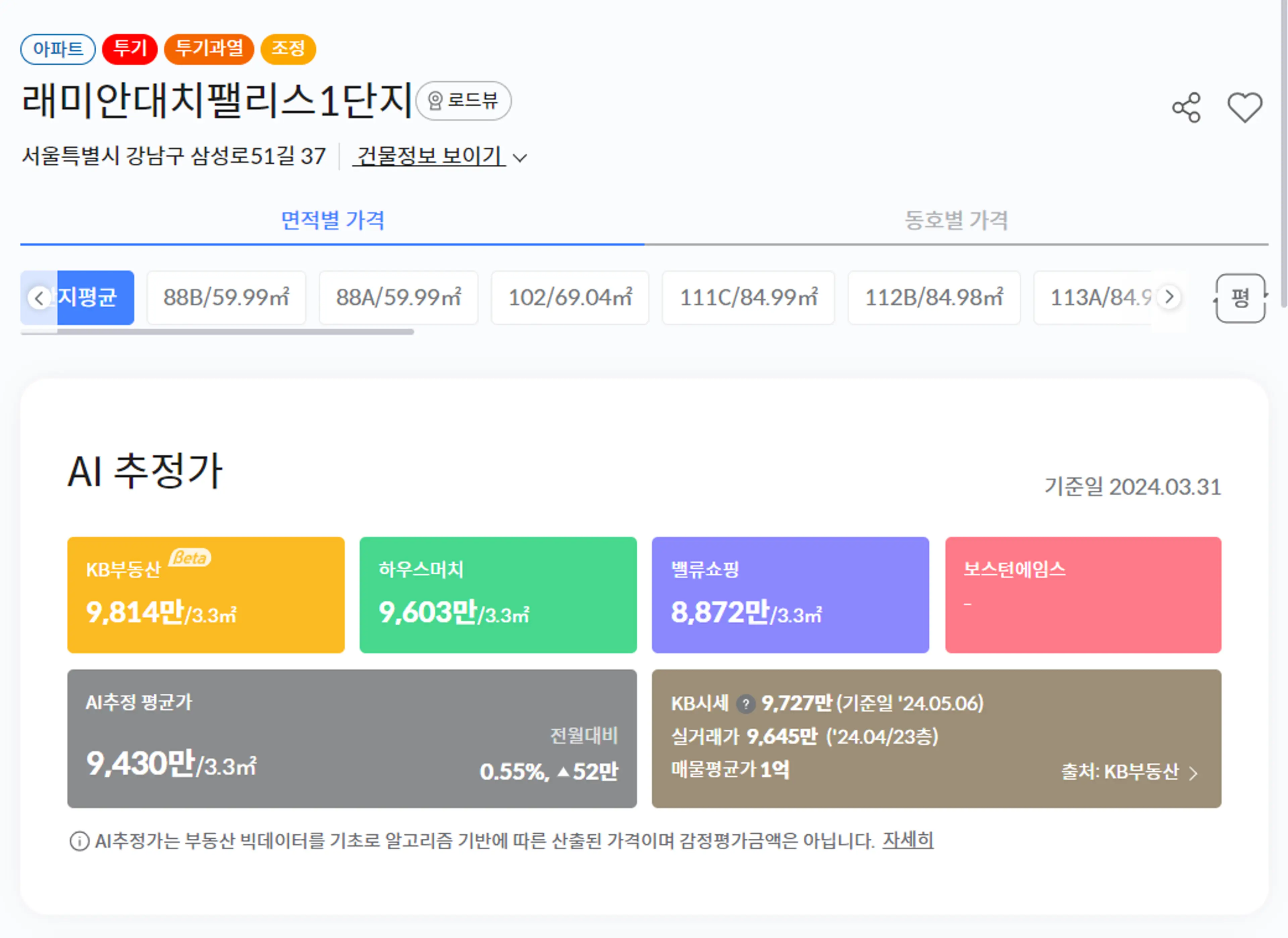Click the AI추정 평균가 card
The height and width of the screenshot is (938, 1288).
pyautogui.click(x=352, y=739)
